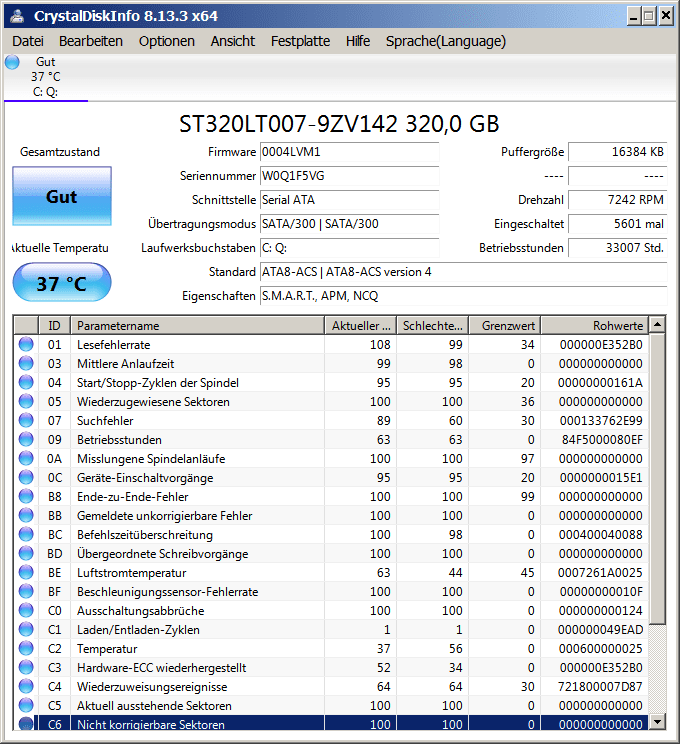The width and height of the screenshot is (680, 744).
Task: Click the Schnittstelle field Serial ATA
Action: click(x=349, y=200)
